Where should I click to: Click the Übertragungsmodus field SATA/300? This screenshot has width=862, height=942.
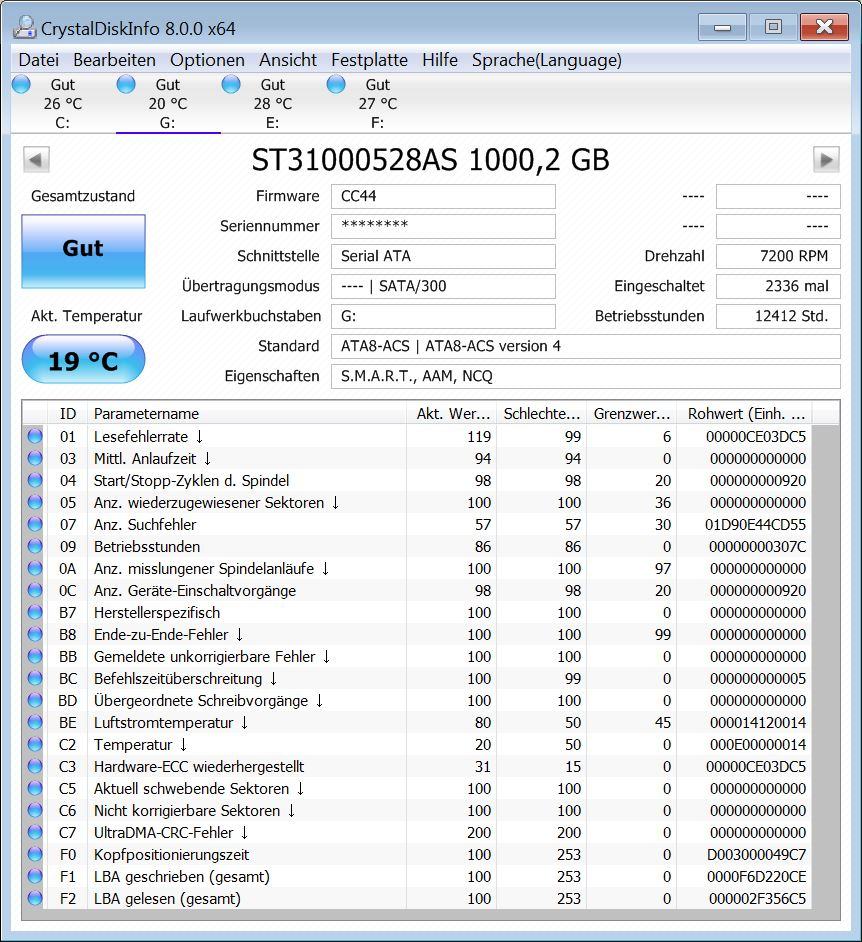coord(443,287)
